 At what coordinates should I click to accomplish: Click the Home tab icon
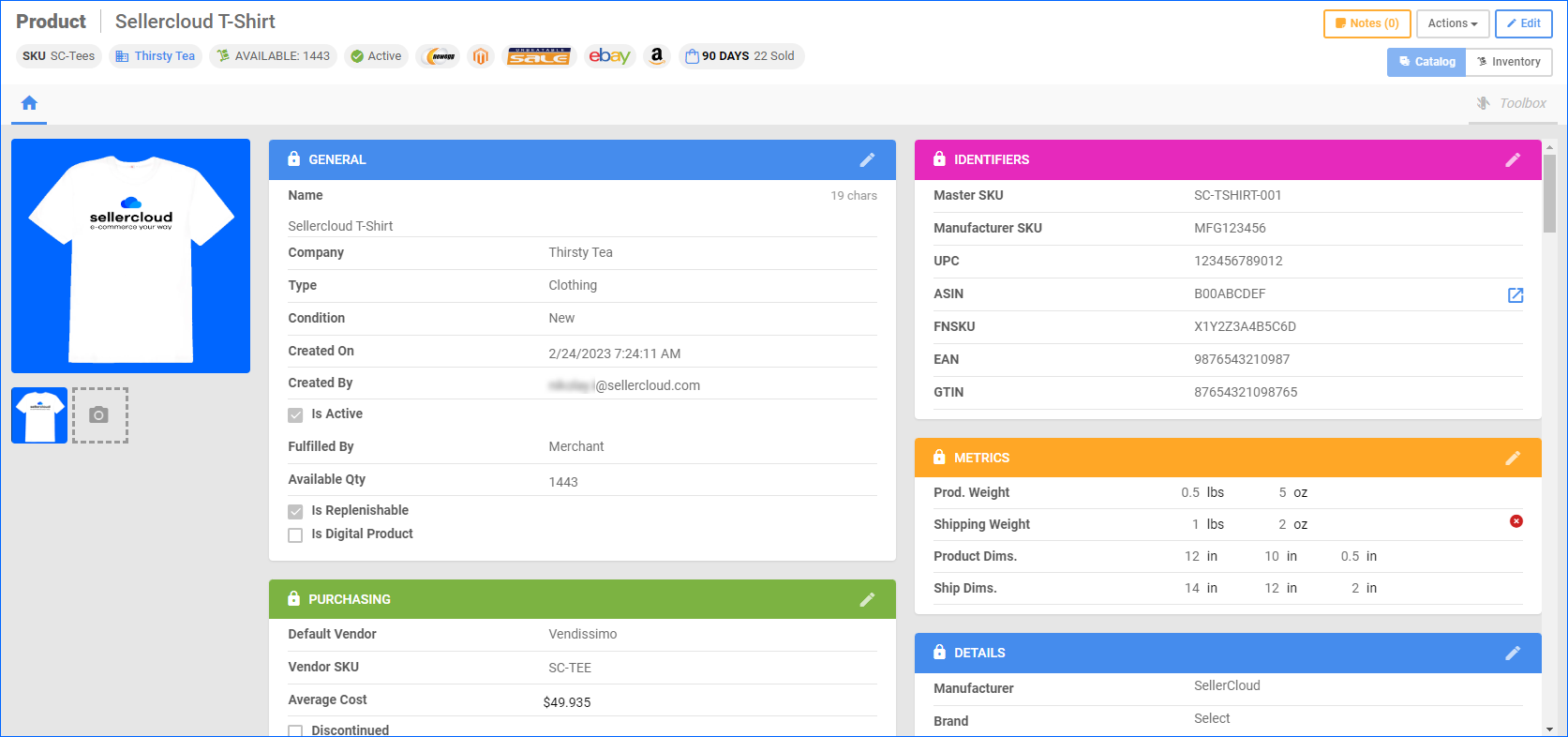(29, 103)
